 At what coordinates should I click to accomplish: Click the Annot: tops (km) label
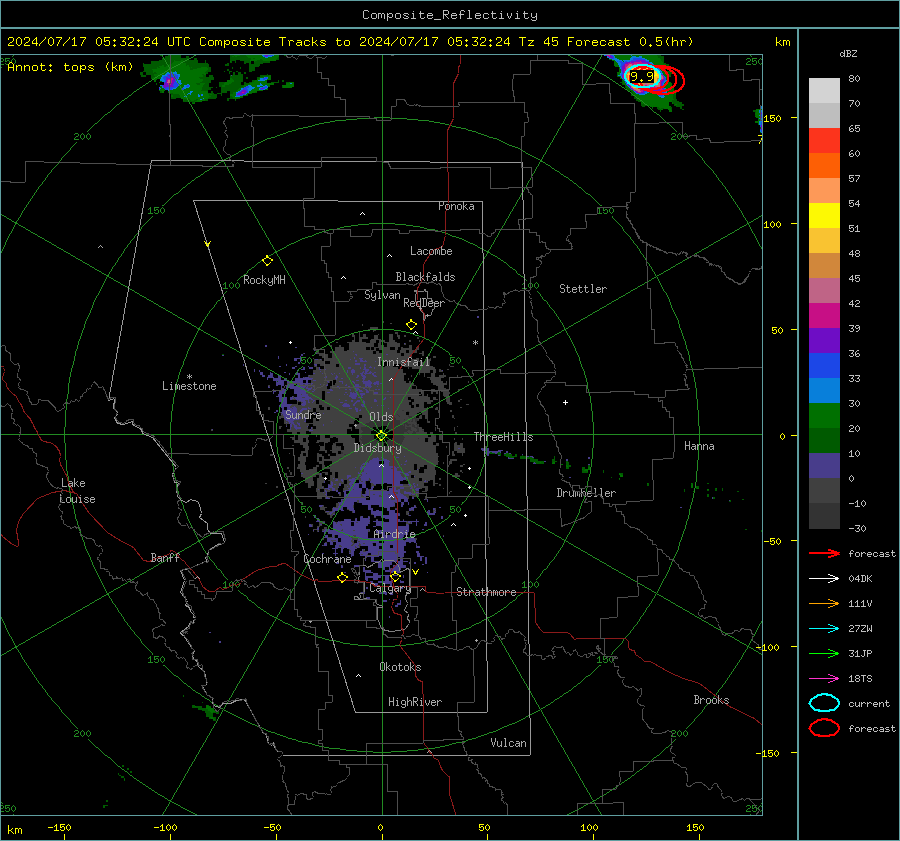[x=70, y=67]
